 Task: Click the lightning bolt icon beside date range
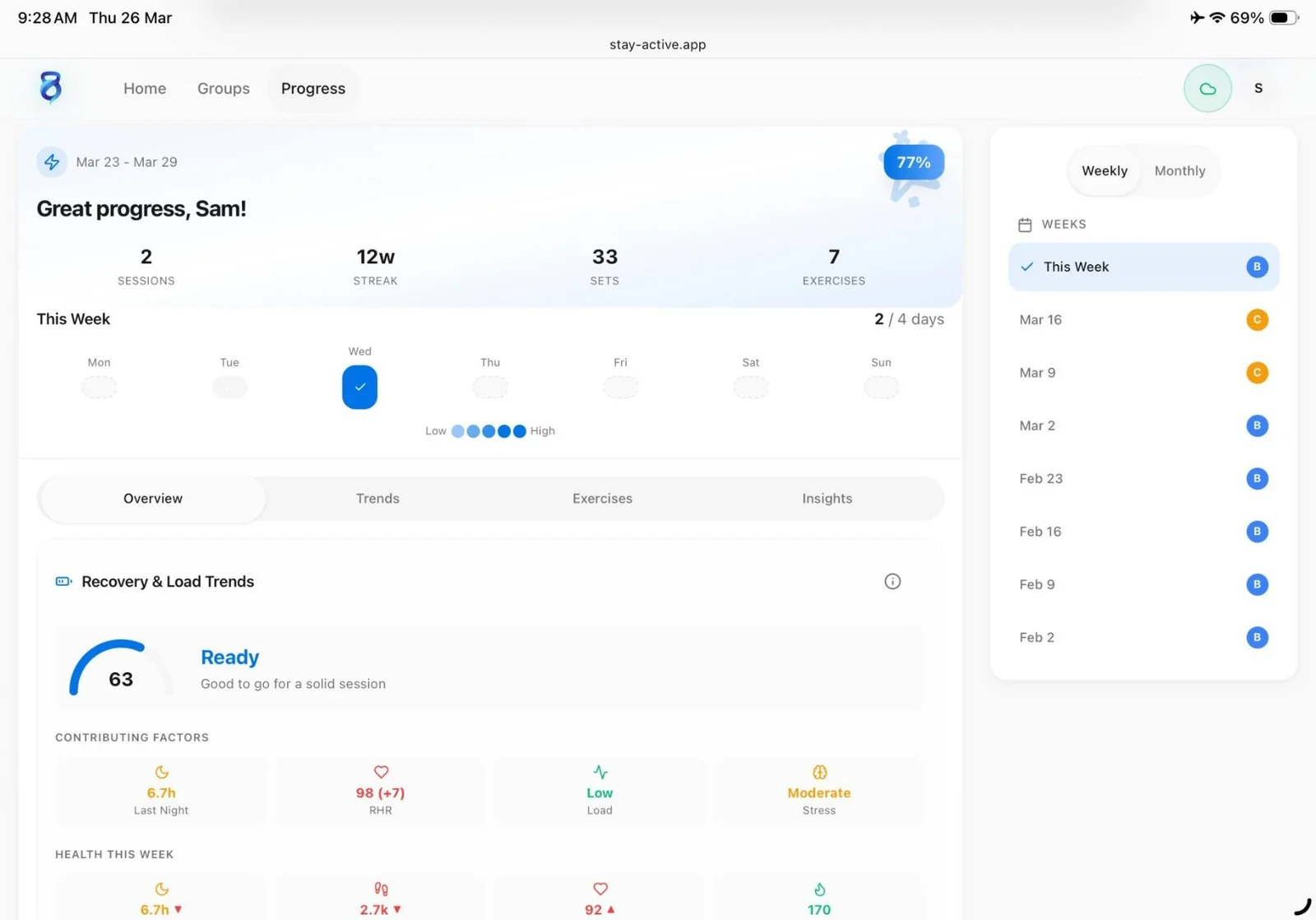52,162
